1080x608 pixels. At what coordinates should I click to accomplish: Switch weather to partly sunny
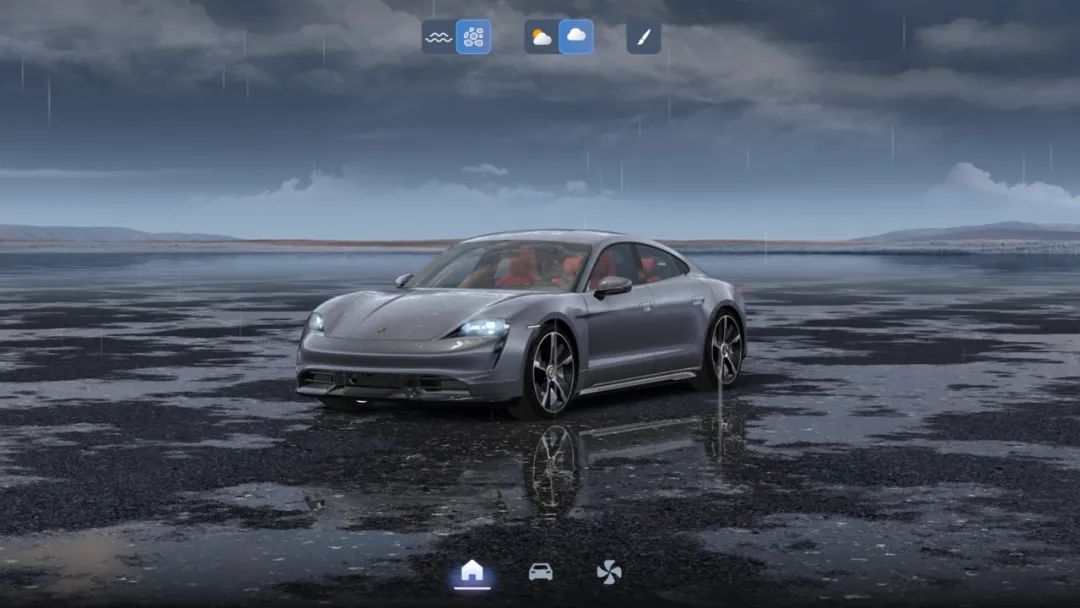(x=542, y=37)
